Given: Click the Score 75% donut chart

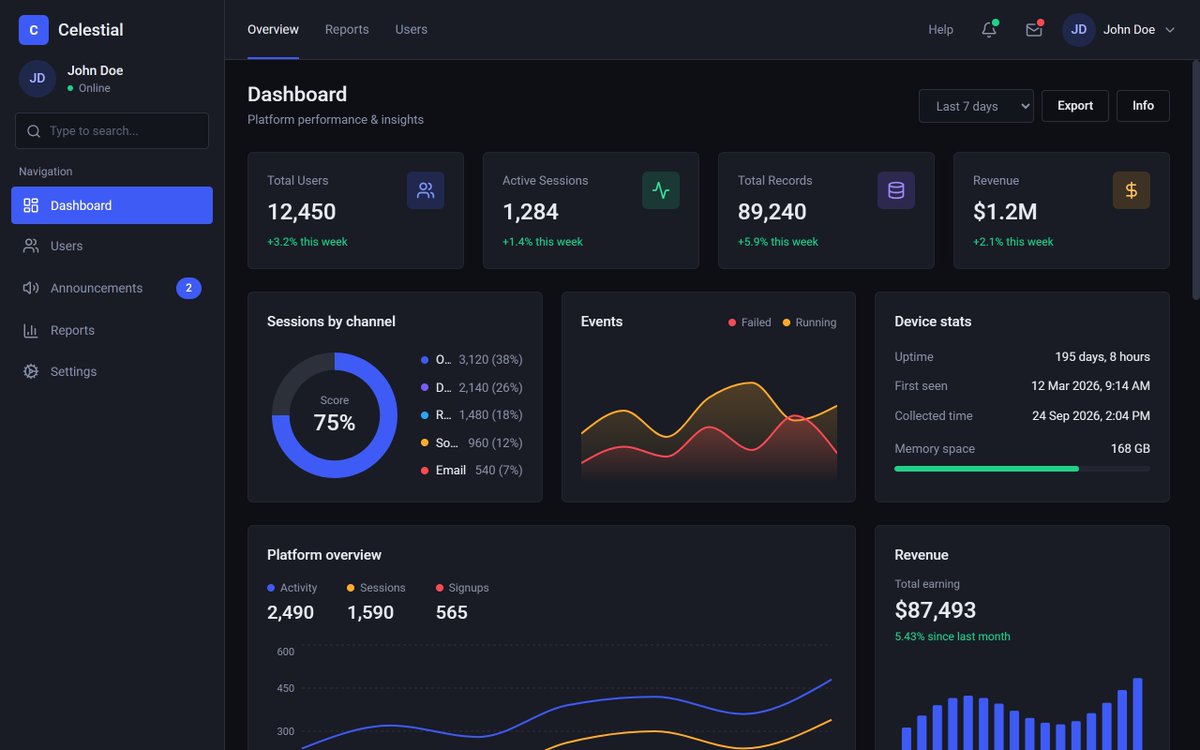Looking at the screenshot, I should click(334, 415).
